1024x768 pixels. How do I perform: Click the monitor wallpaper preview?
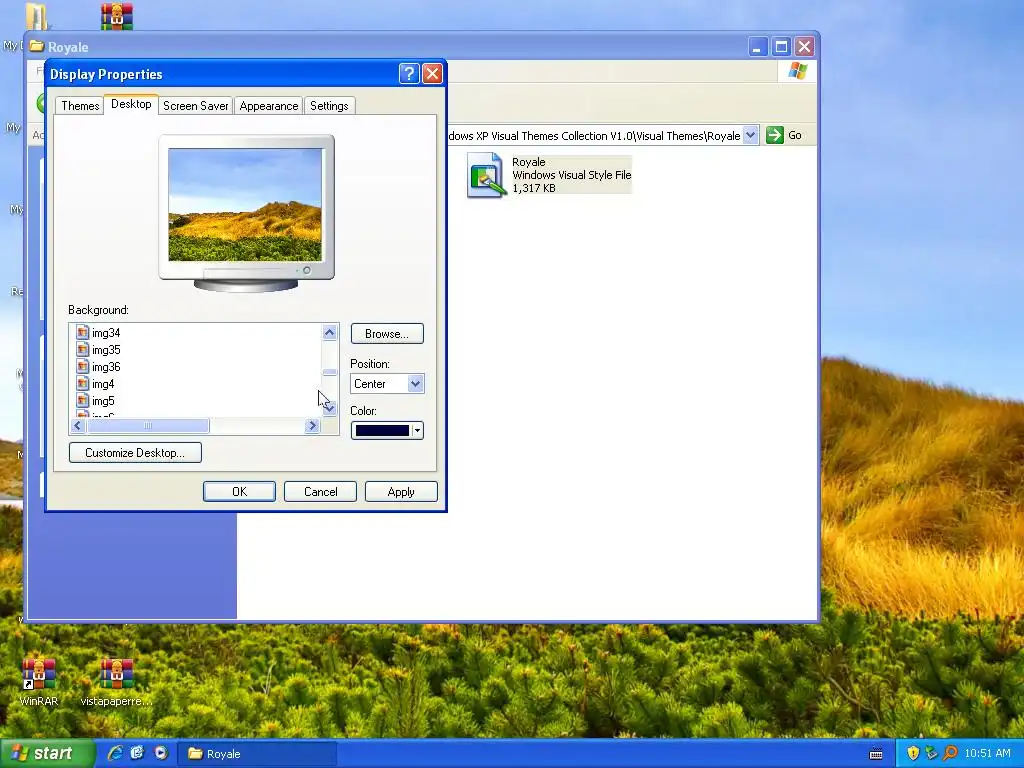point(245,204)
